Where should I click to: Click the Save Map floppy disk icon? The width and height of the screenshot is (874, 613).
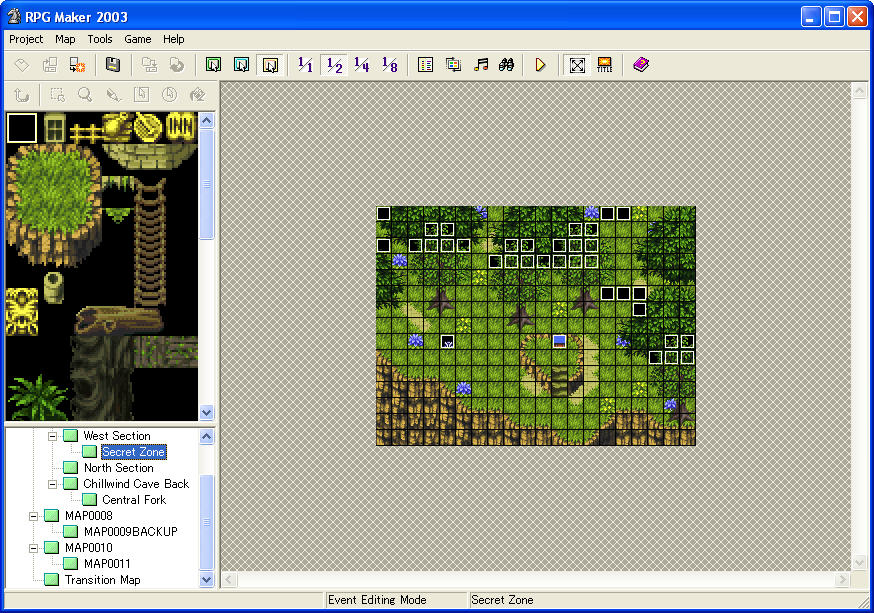click(113, 65)
